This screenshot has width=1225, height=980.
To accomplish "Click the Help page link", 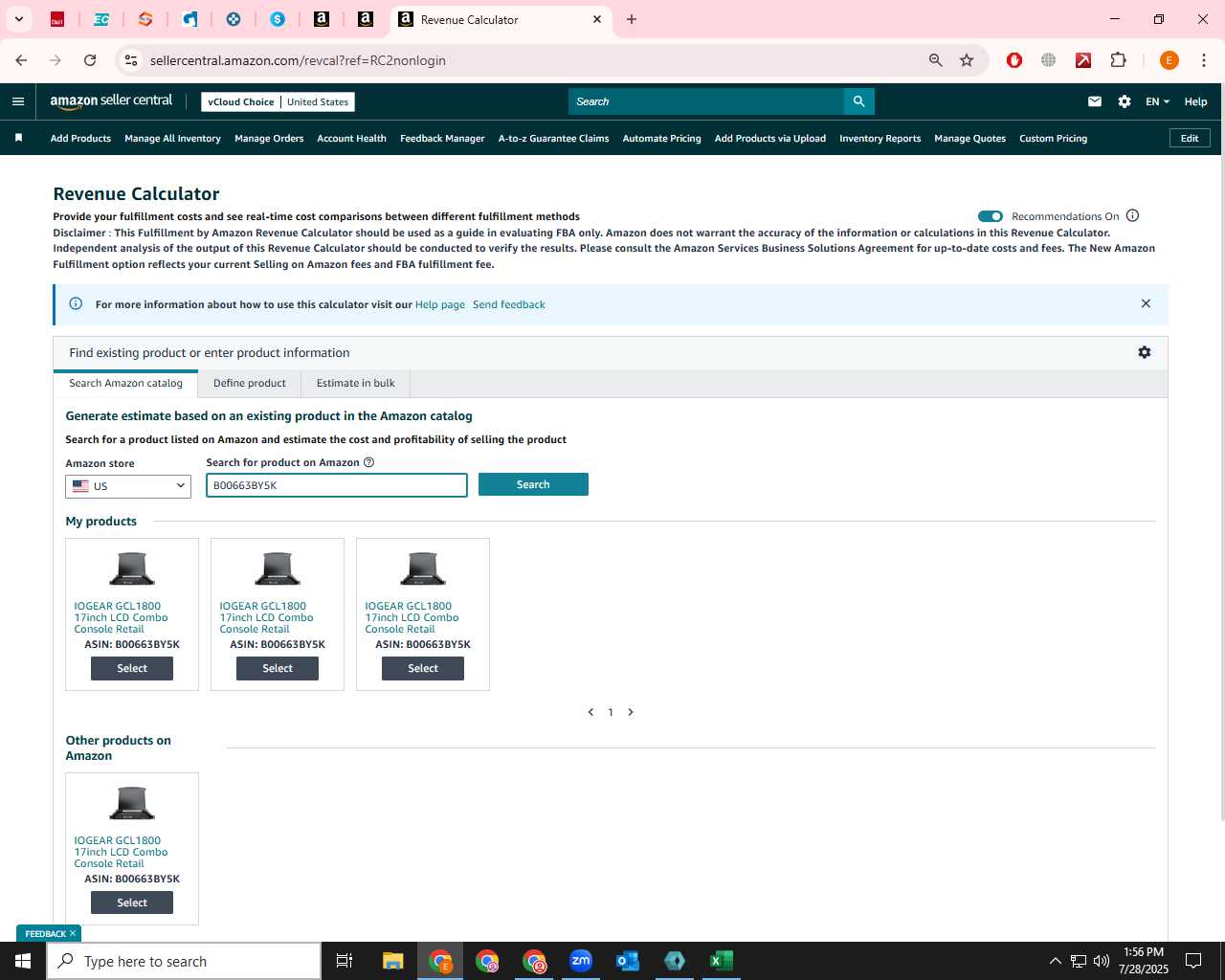I will tap(440, 304).
